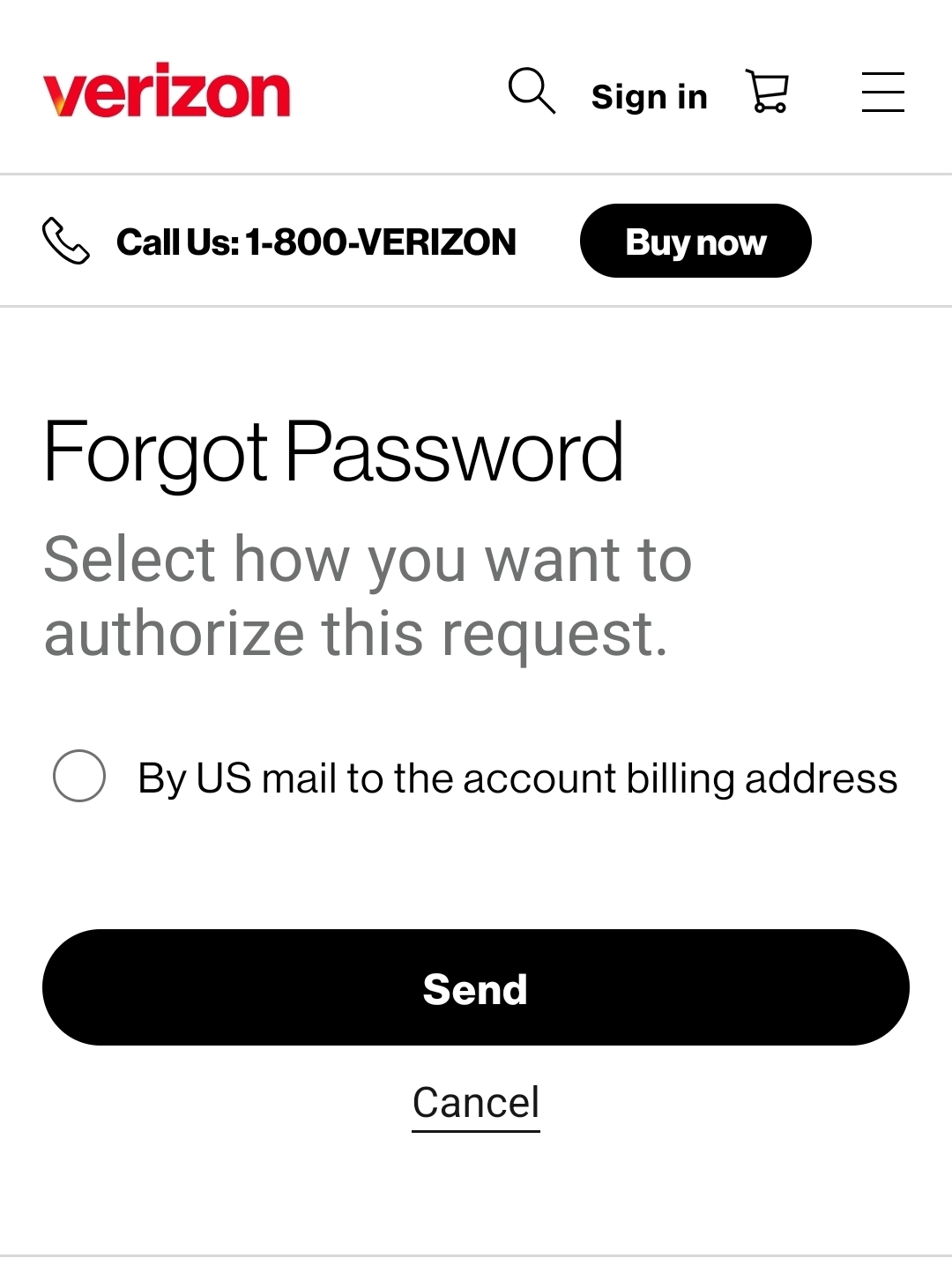
Task: Click the Verizon logo
Action: click(x=167, y=91)
